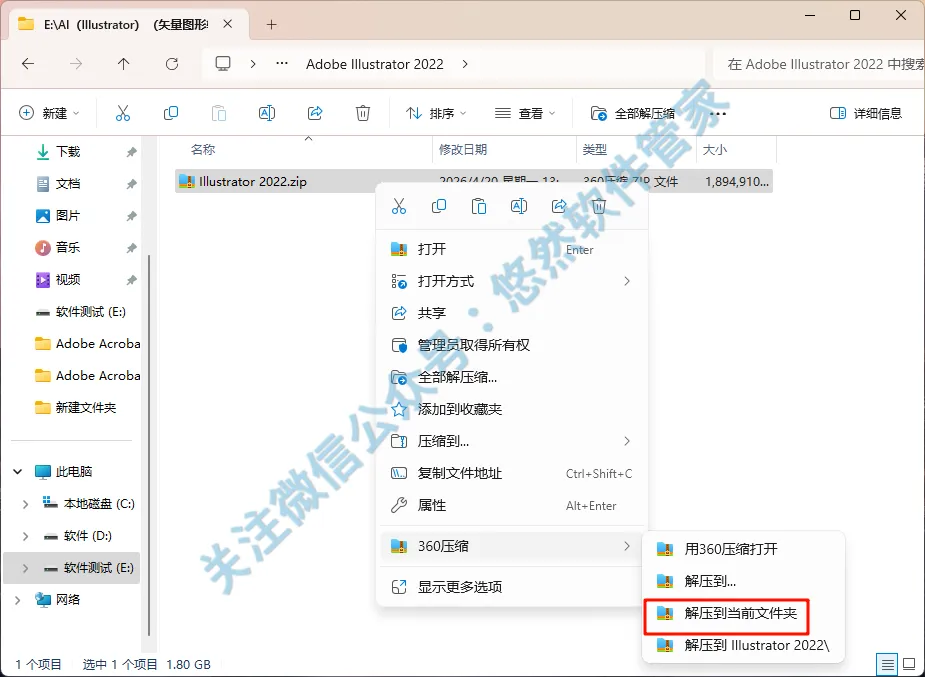The width and height of the screenshot is (925, 677).
Task: Choose 共享 in the context menu
Action: pyautogui.click(x=512, y=313)
